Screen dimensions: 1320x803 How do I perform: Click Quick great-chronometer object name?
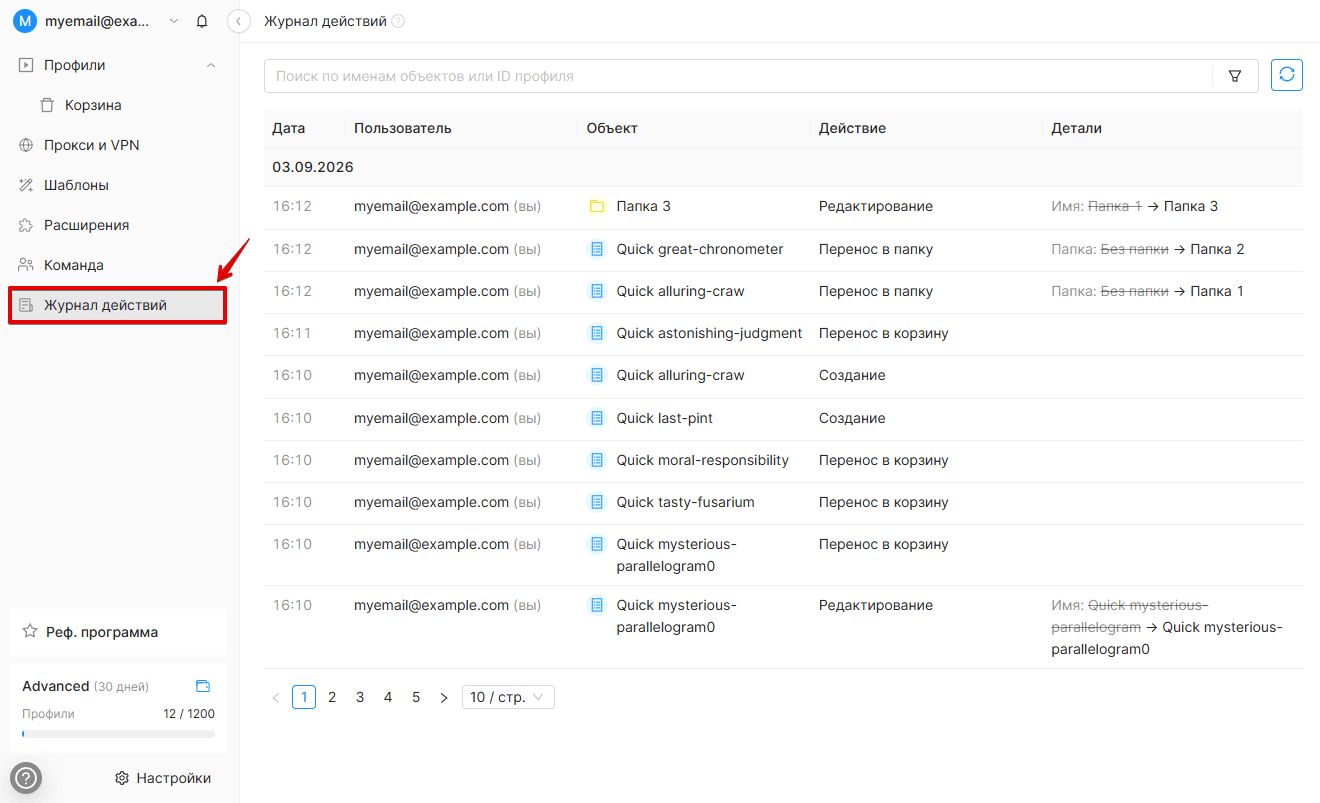(x=700, y=249)
